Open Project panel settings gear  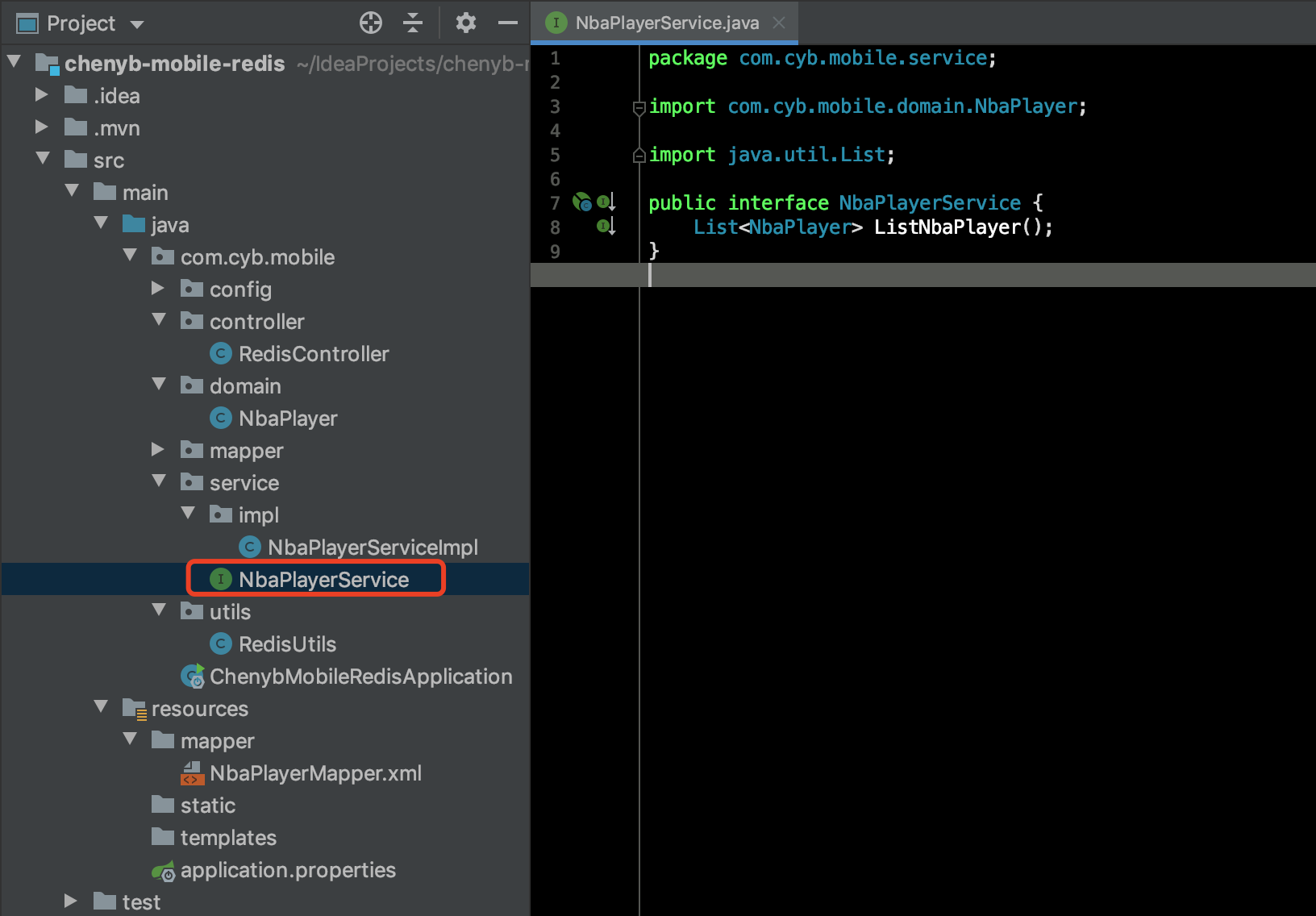(x=465, y=23)
